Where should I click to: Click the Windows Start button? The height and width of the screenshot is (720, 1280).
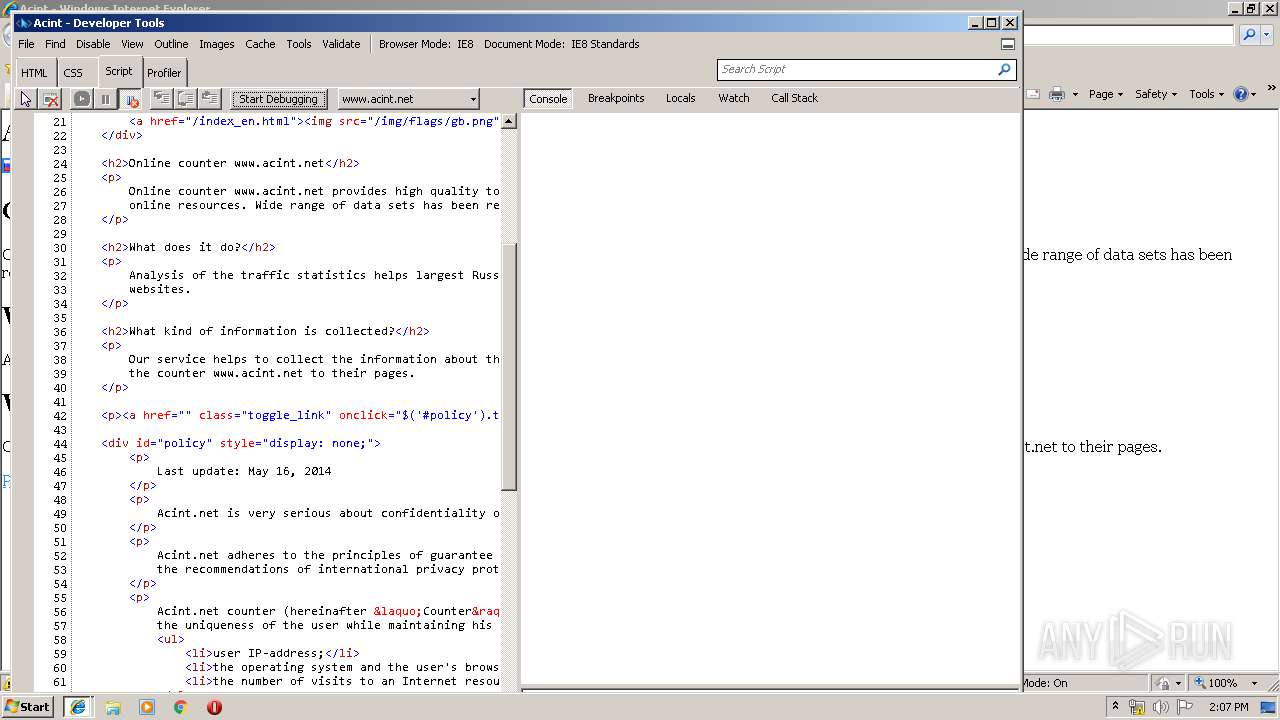click(x=28, y=706)
